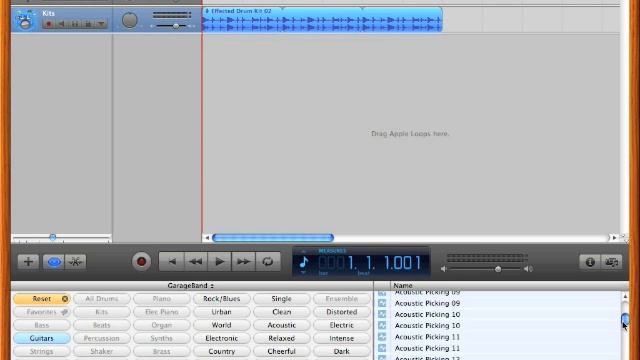Click the Synths keyword button
The image size is (640, 360).
tap(162, 338)
